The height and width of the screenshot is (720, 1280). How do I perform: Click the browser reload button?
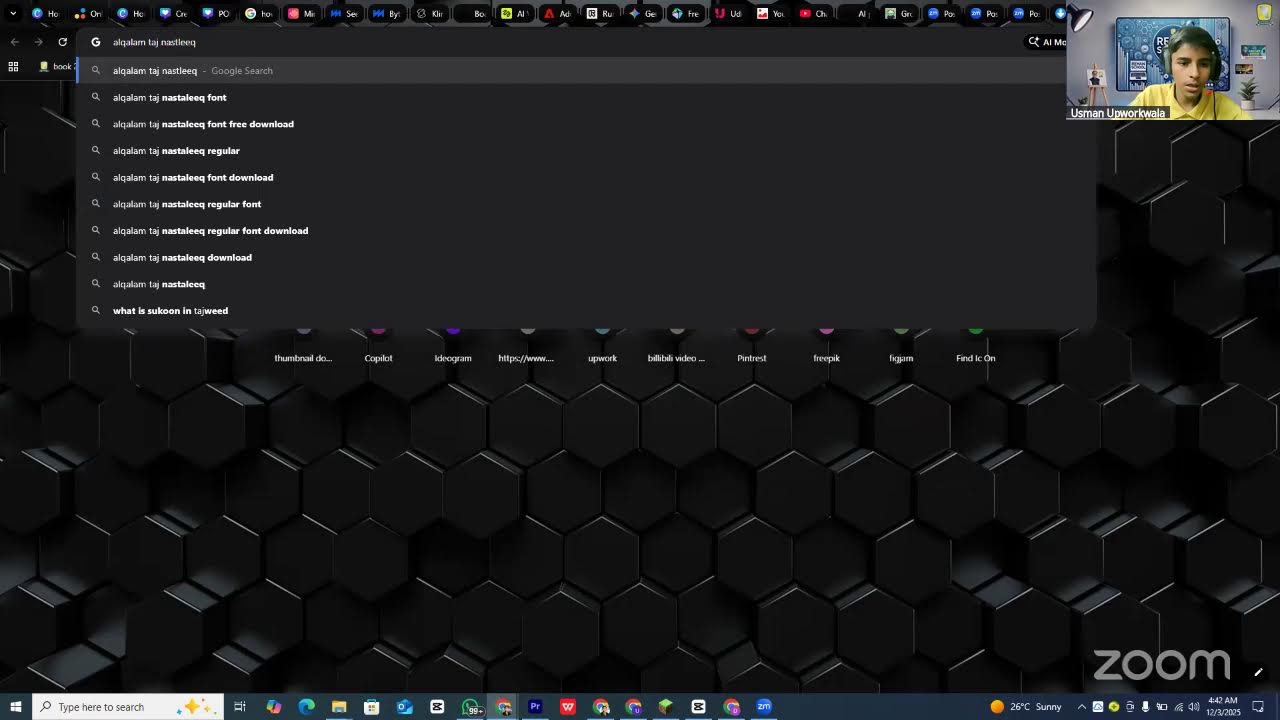pyautogui.click(x=63, y=42)
